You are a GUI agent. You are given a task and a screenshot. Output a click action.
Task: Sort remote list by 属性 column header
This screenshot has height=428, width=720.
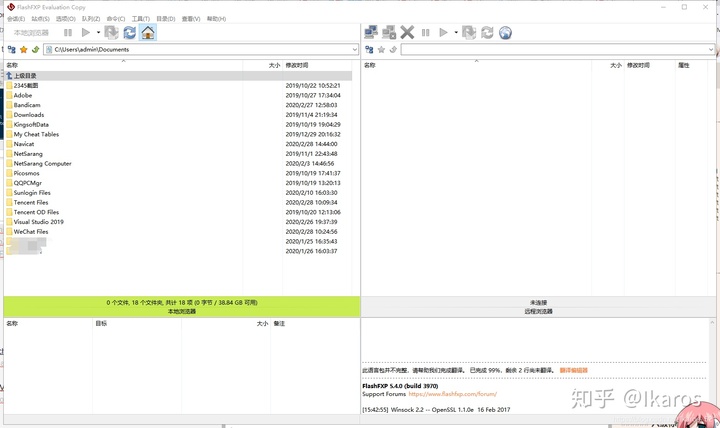[x=692, y=65]
